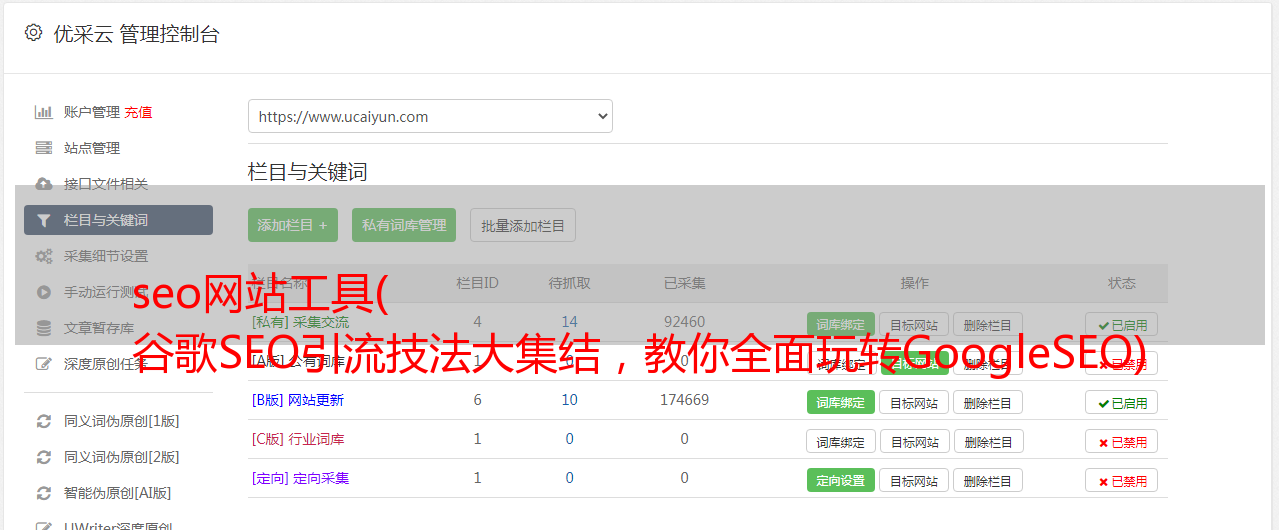Click 定向设置 for 定向采集 row
1279x530 pixels.
click(841, 480)
